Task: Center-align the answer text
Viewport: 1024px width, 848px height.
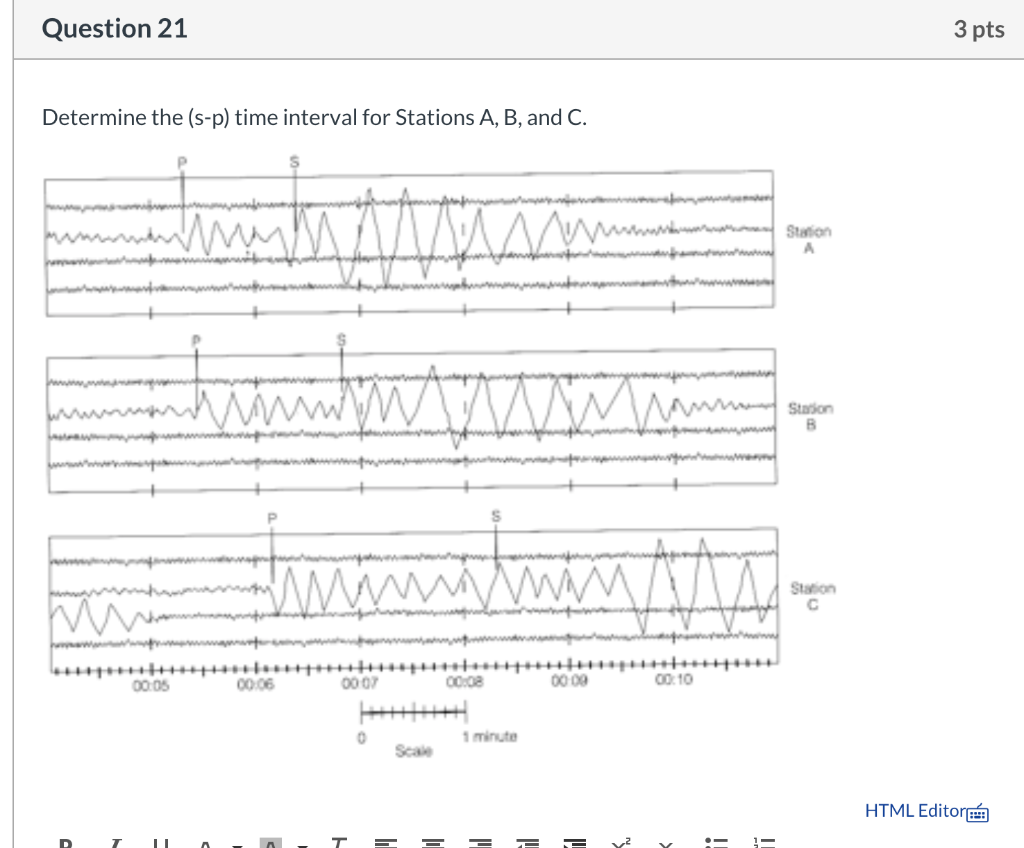Action: coord(433,845)
